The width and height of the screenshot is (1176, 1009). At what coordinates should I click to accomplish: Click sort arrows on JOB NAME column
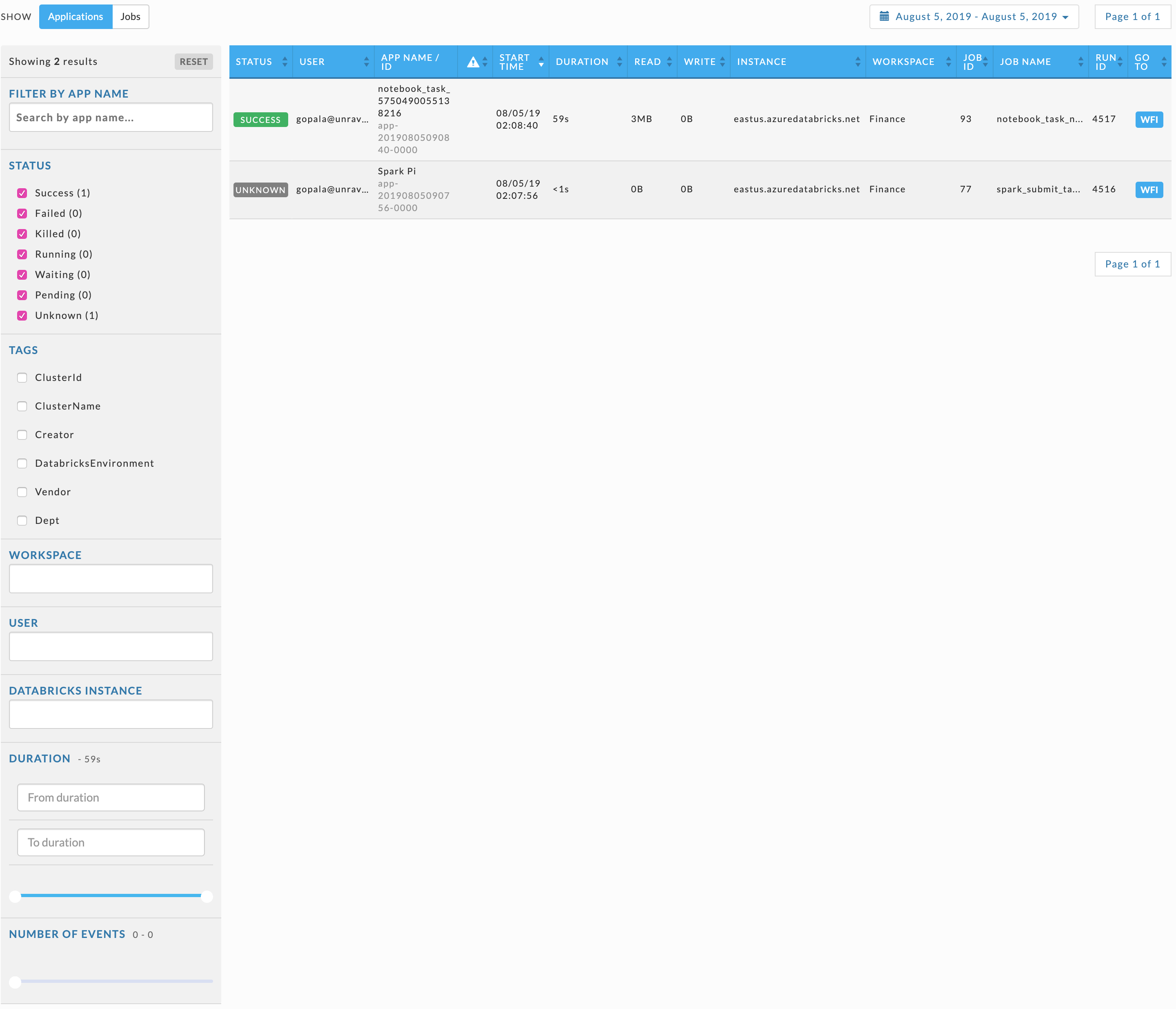tap(1080, 62)
